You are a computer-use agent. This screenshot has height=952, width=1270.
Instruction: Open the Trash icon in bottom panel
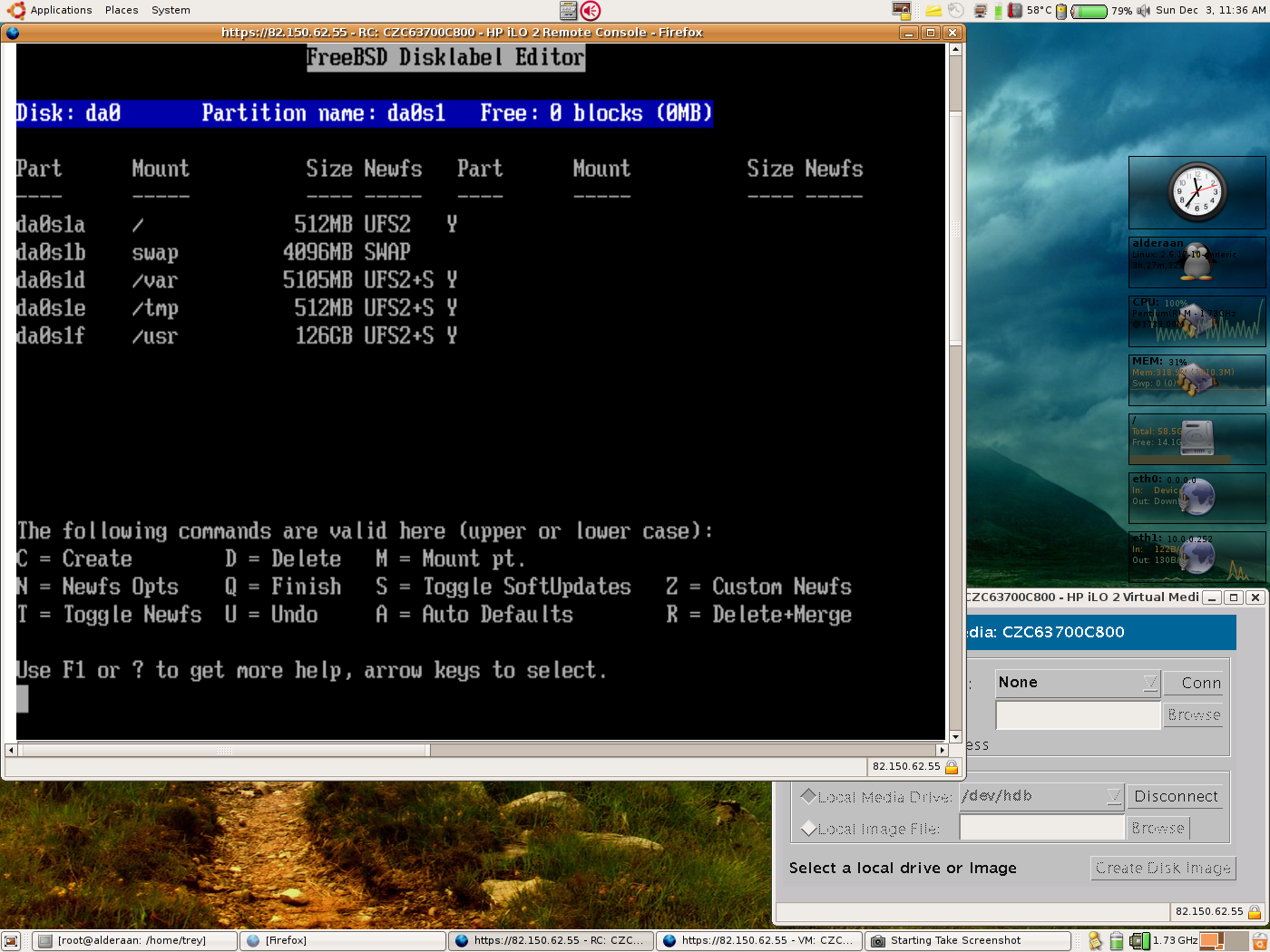coord(1259,941)
